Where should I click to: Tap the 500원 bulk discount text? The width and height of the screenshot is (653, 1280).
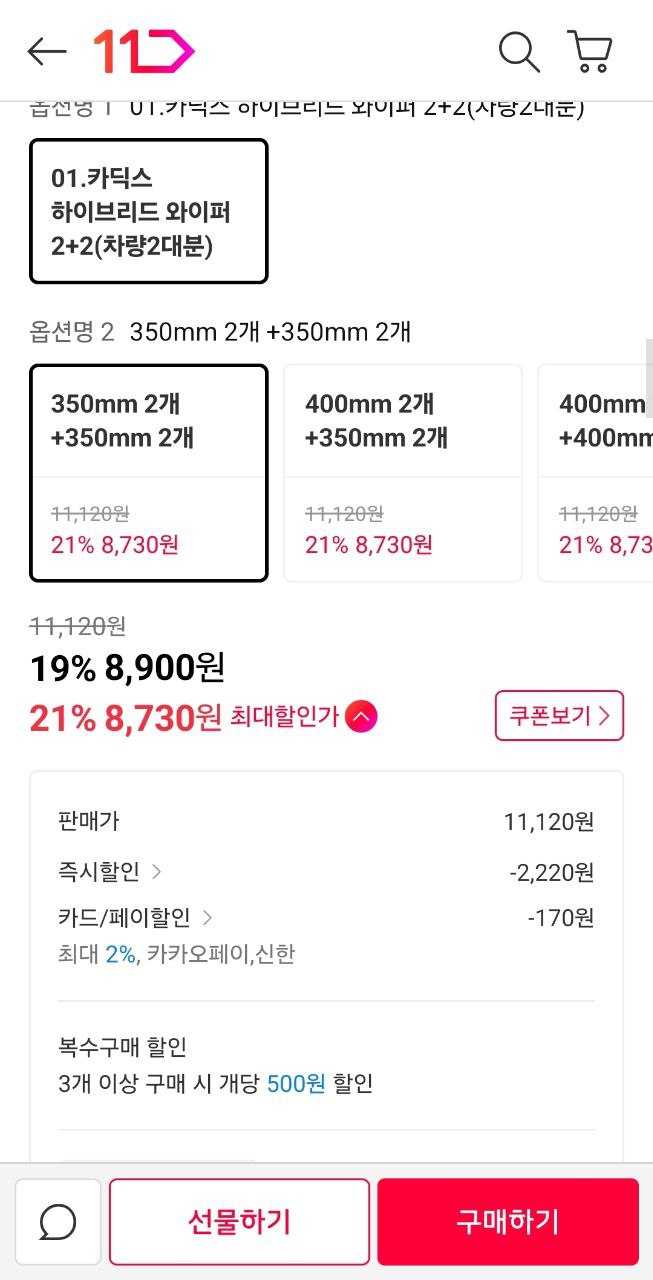pos(296,1084)
